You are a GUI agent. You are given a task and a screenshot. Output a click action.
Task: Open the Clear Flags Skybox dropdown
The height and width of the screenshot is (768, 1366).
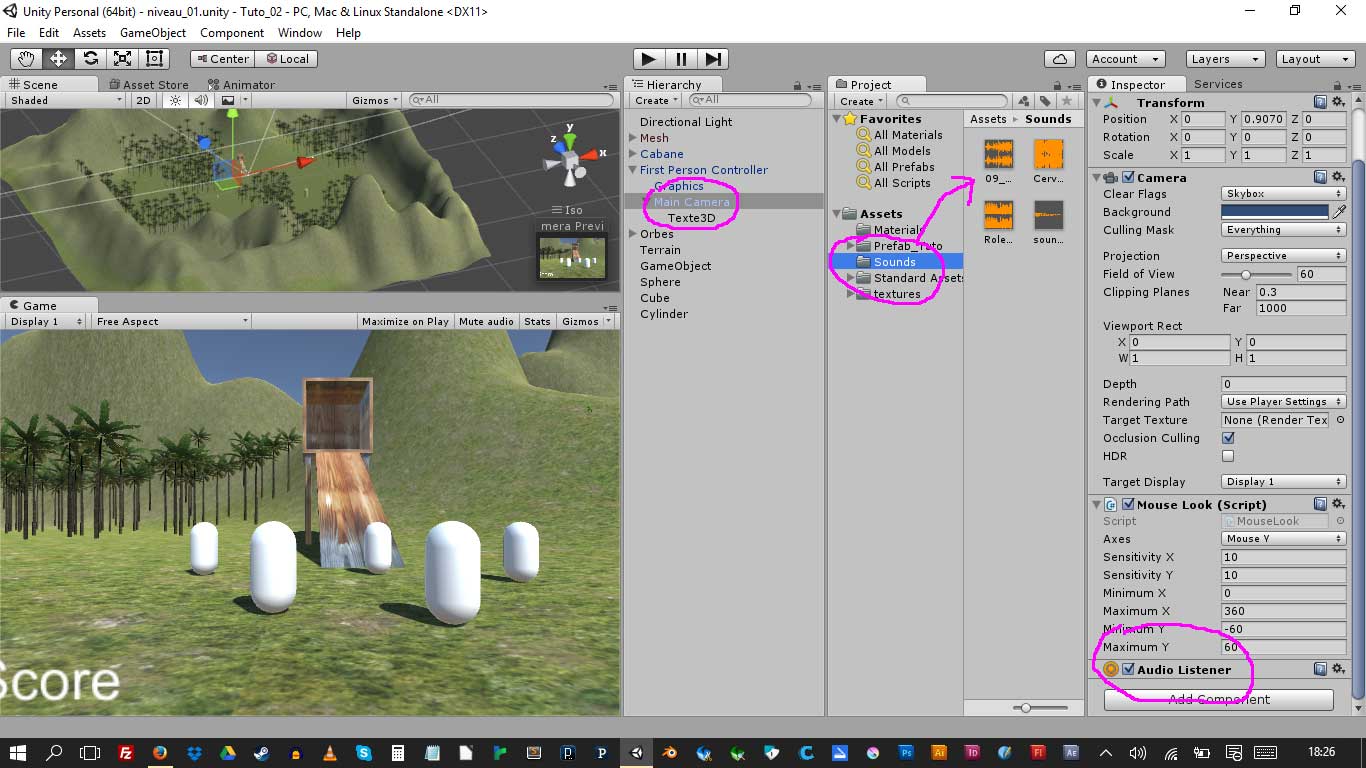(x=1284, y=194)
